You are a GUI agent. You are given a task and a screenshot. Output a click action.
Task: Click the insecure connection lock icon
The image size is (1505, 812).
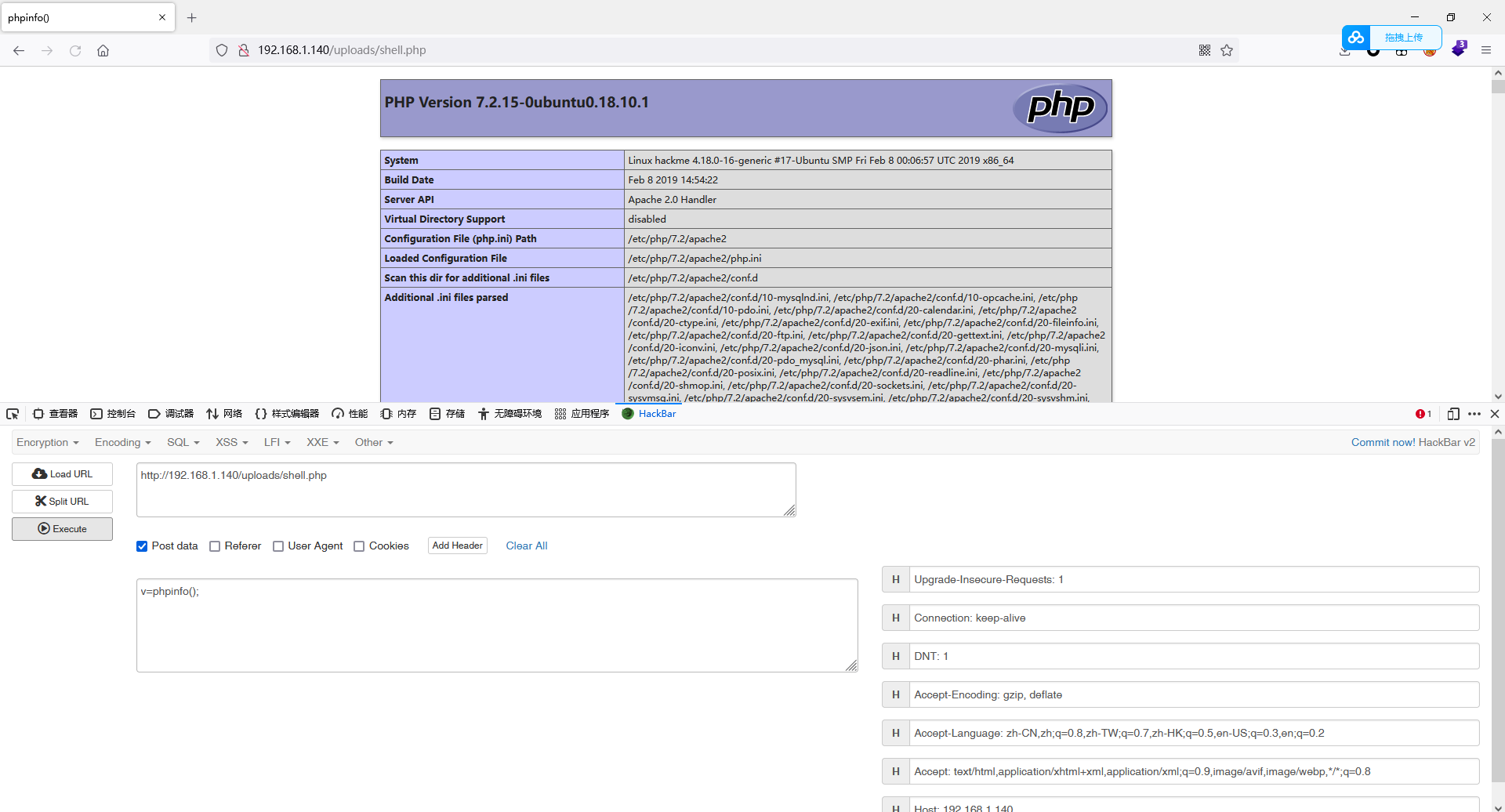coord(244,50)
